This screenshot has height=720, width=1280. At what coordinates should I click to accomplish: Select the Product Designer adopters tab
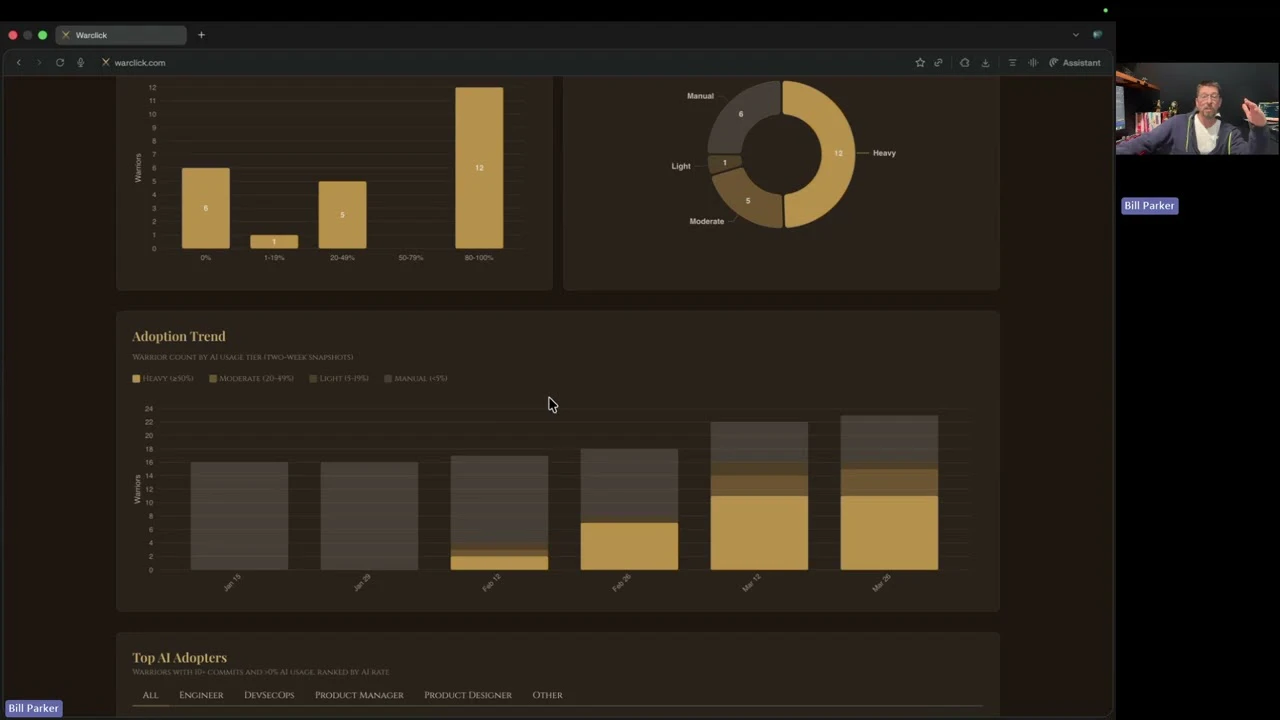click(x=468, y=695)
